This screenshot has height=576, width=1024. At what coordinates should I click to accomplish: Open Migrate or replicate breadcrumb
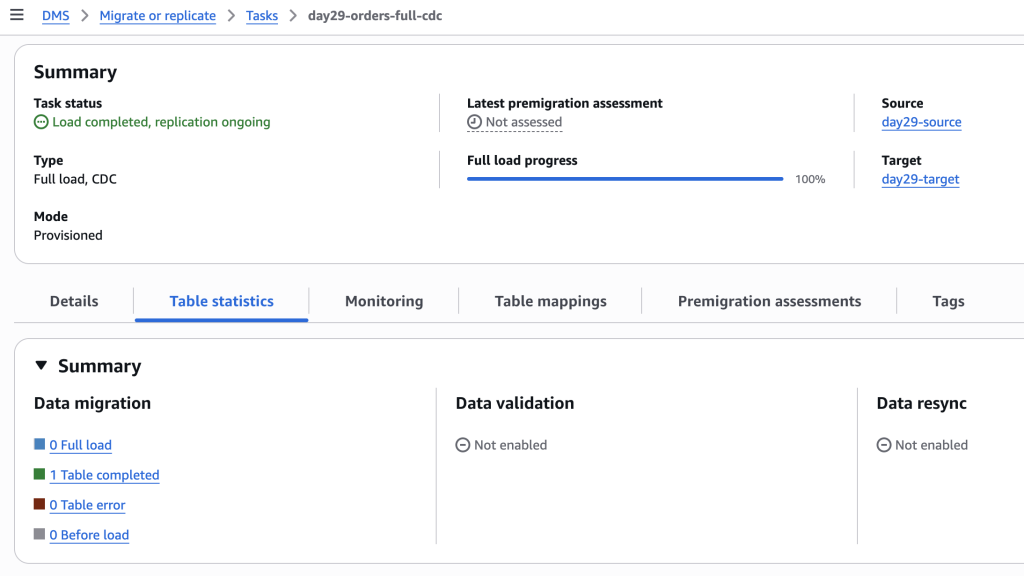point(157,16)
